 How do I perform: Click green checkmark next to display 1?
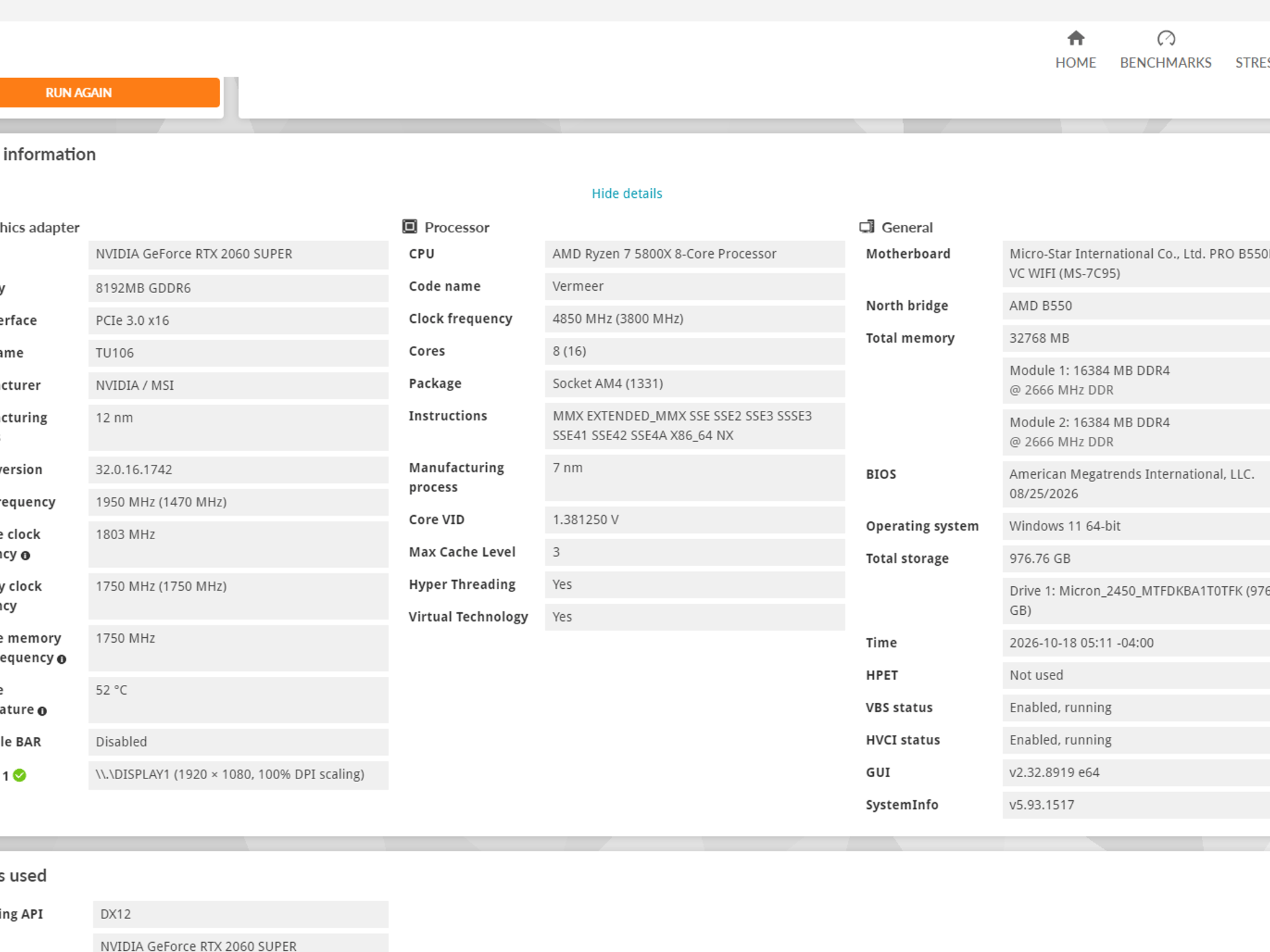pos(20,775)
